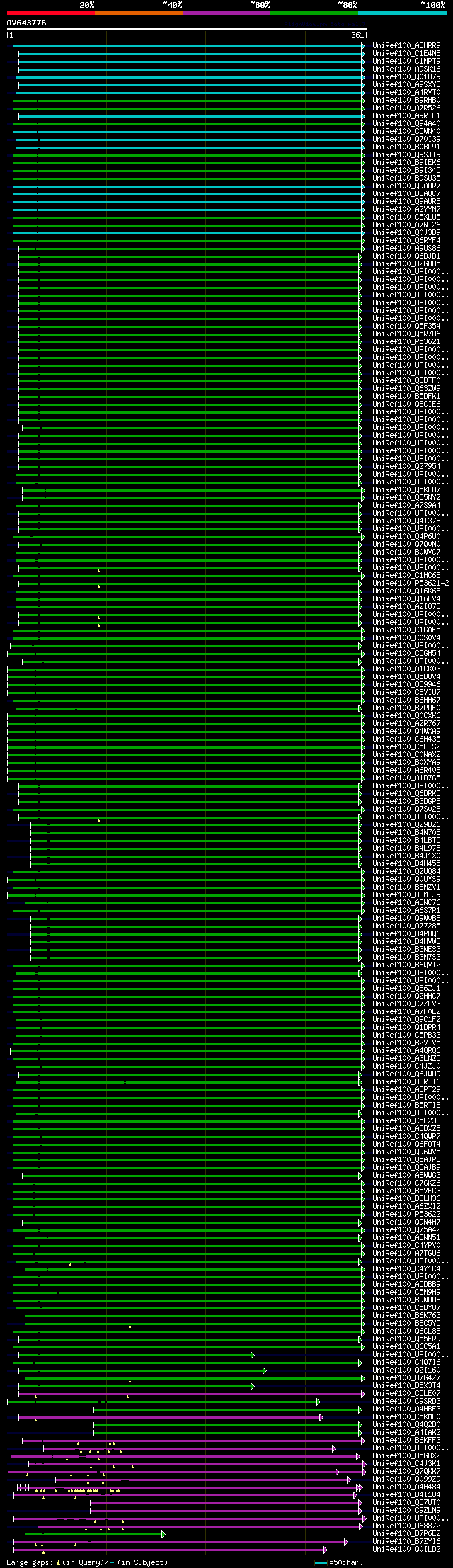Select the UniRef100_C8VIU7 label
The width and height of the screenshot is (453, 1568).
click(x=406, y=693)
